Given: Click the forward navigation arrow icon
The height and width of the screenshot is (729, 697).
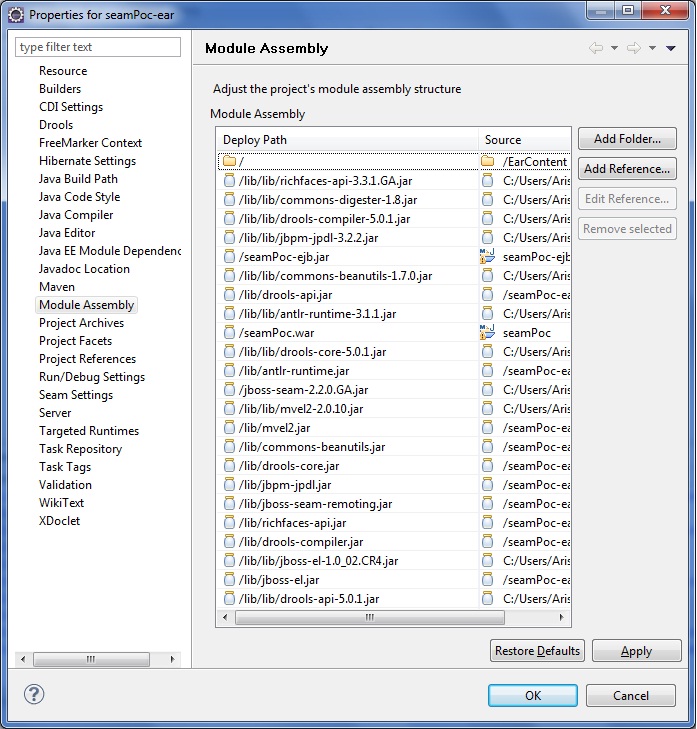Looking at the screenshot, I should pyautogui.click(x=634, y=48).
